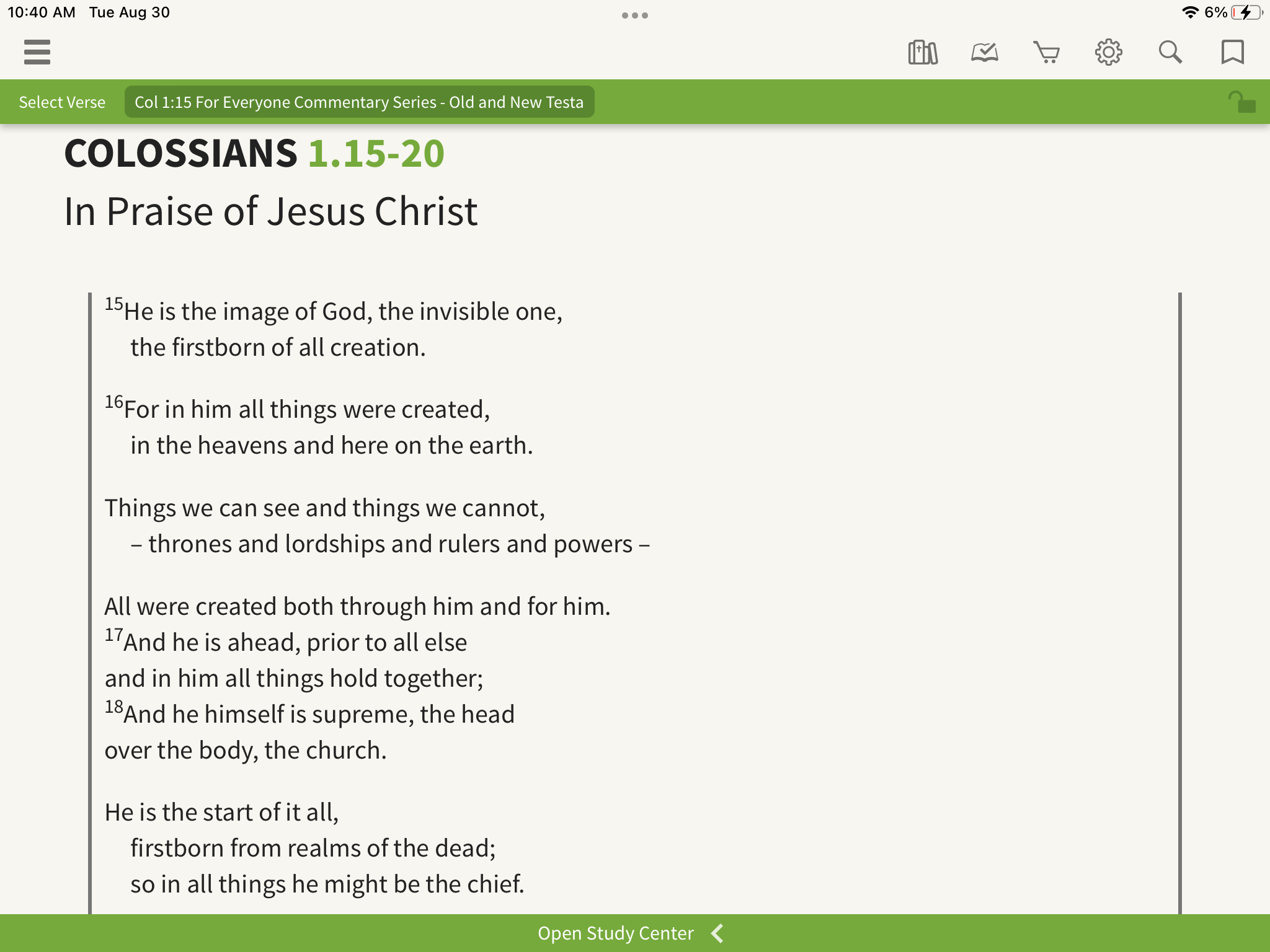
Task: Tap the battery status indicator
Action: [x=1246, y=12]
